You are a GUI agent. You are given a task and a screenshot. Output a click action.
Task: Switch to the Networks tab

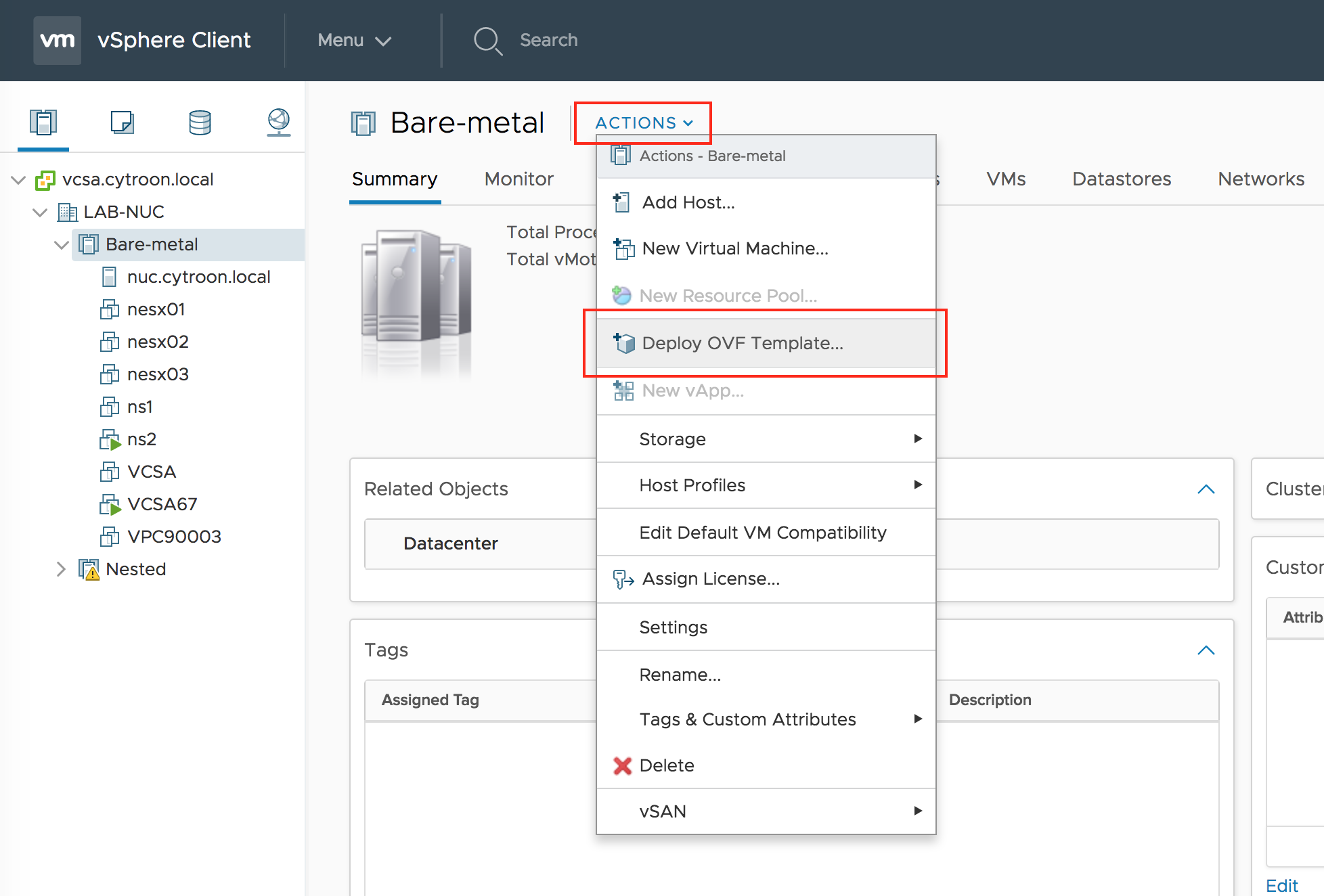[x=1261, y=179]
